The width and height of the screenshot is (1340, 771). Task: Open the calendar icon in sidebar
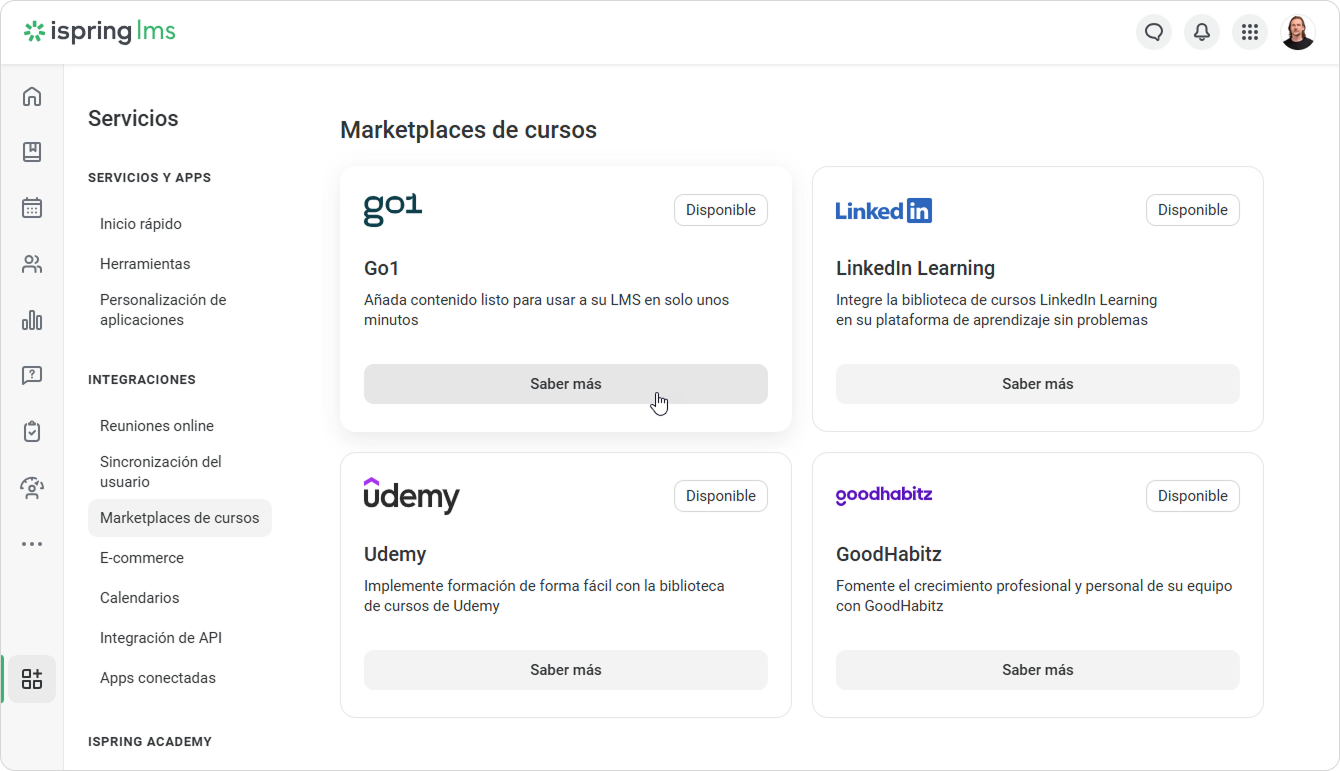pyautogui.click(x=32, y=208)
